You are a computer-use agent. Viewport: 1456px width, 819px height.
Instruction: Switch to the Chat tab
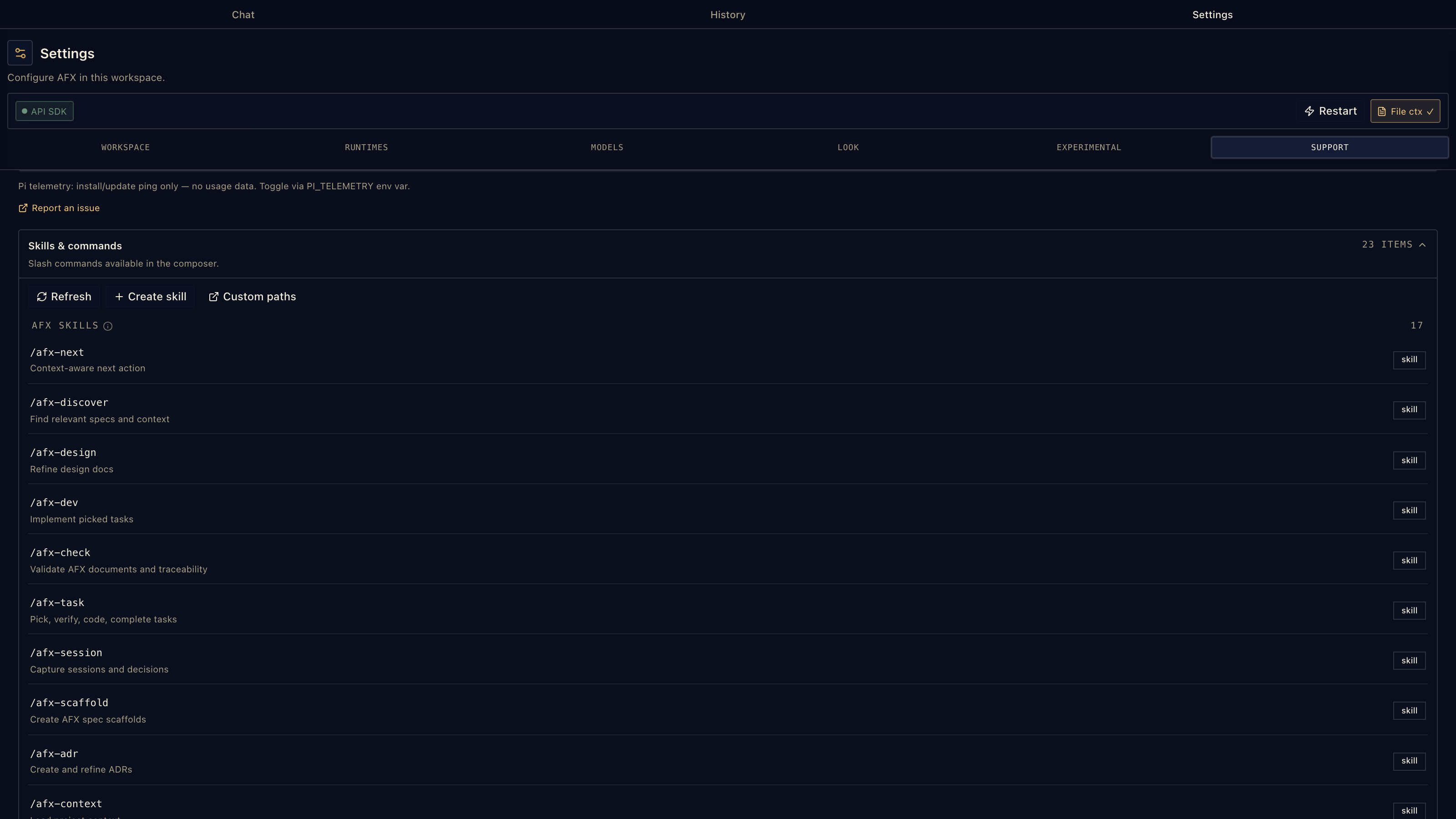(243, 15)
